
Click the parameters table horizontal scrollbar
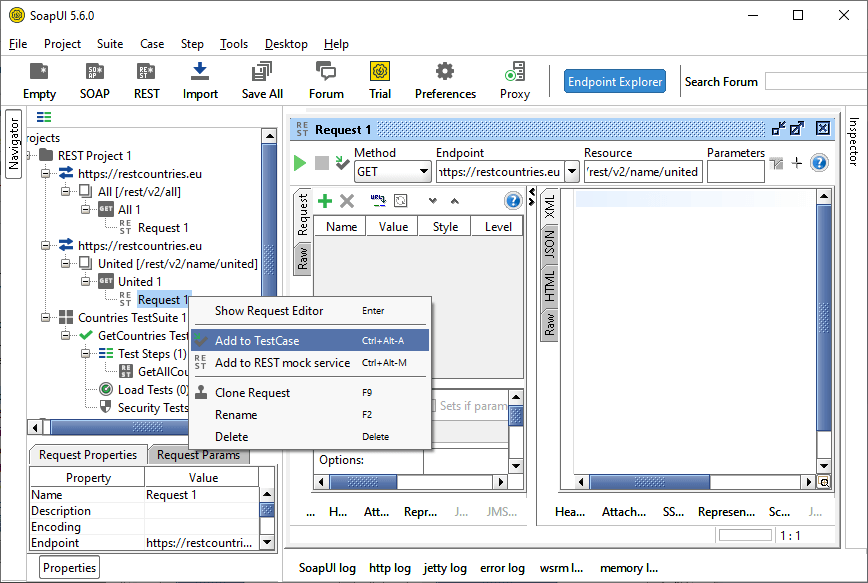(x=363, y=482)
